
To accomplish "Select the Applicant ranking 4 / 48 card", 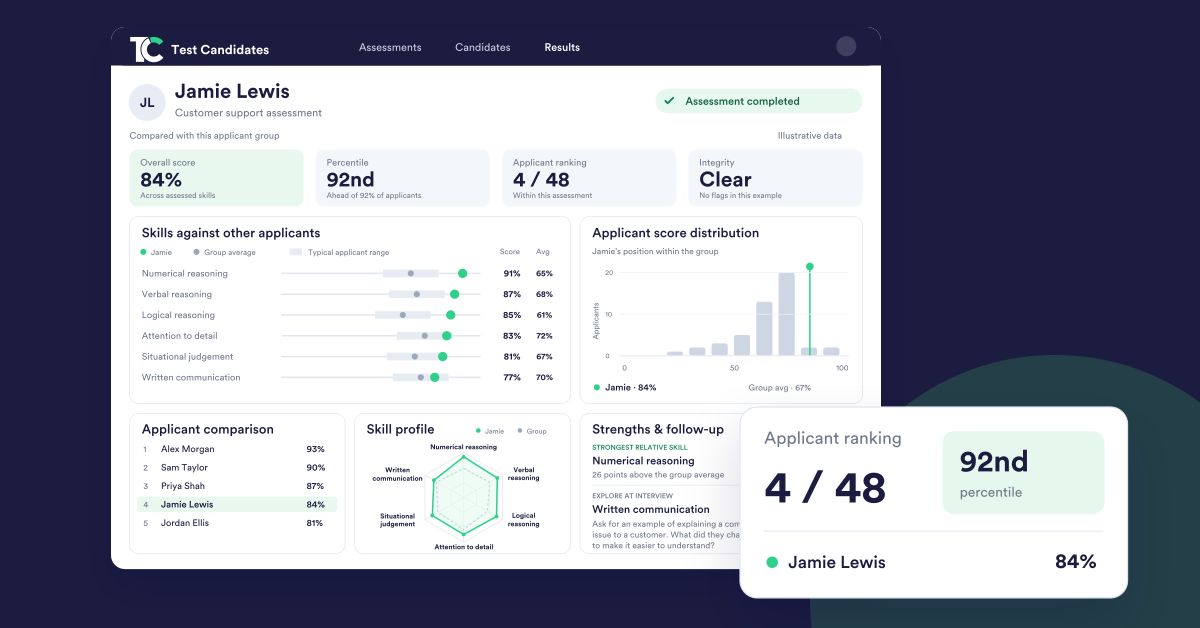I will point(589,178).
